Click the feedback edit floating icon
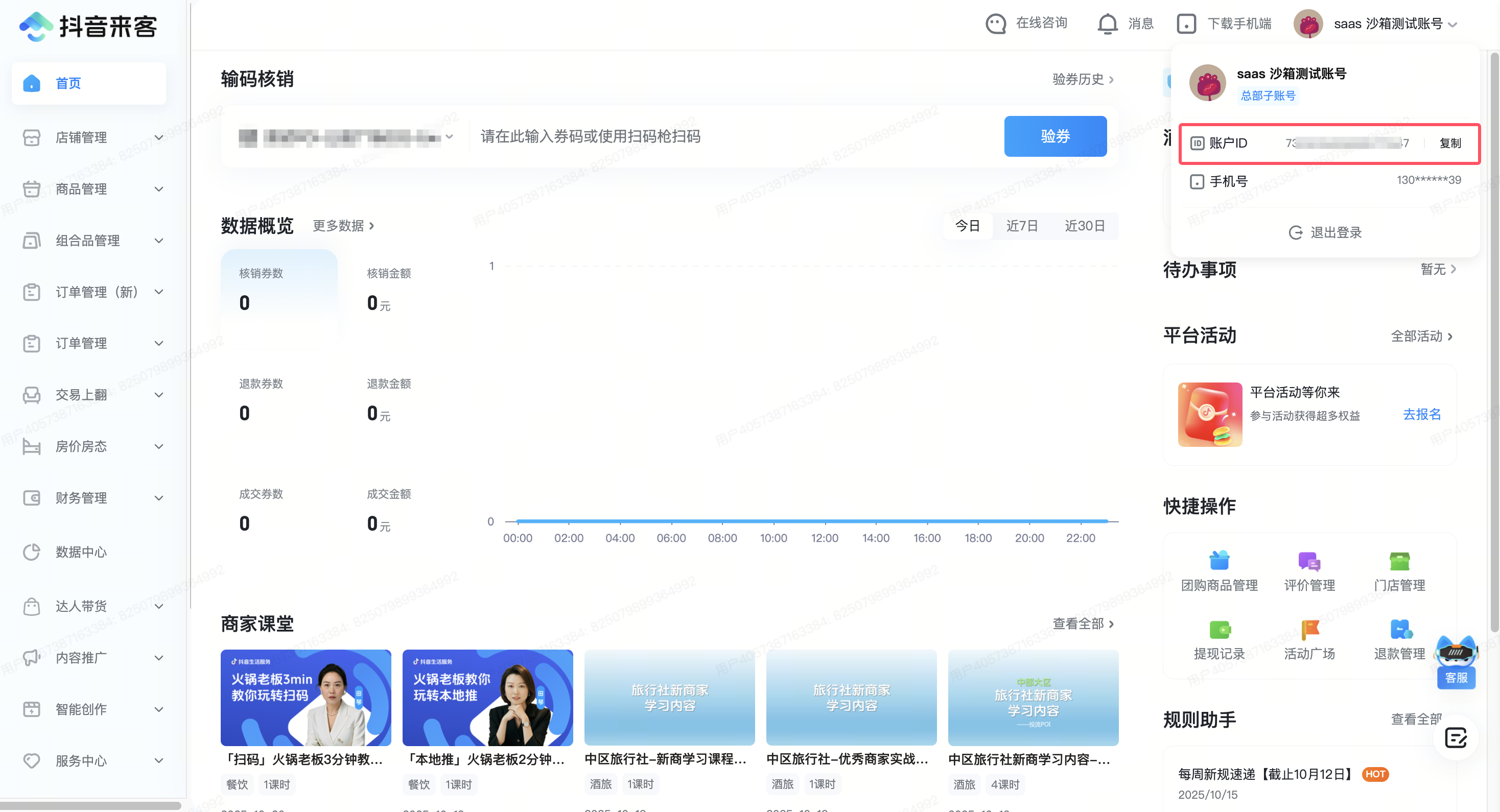The height and width of the screenshot is (812, 1500). [x=1455, y=738]
